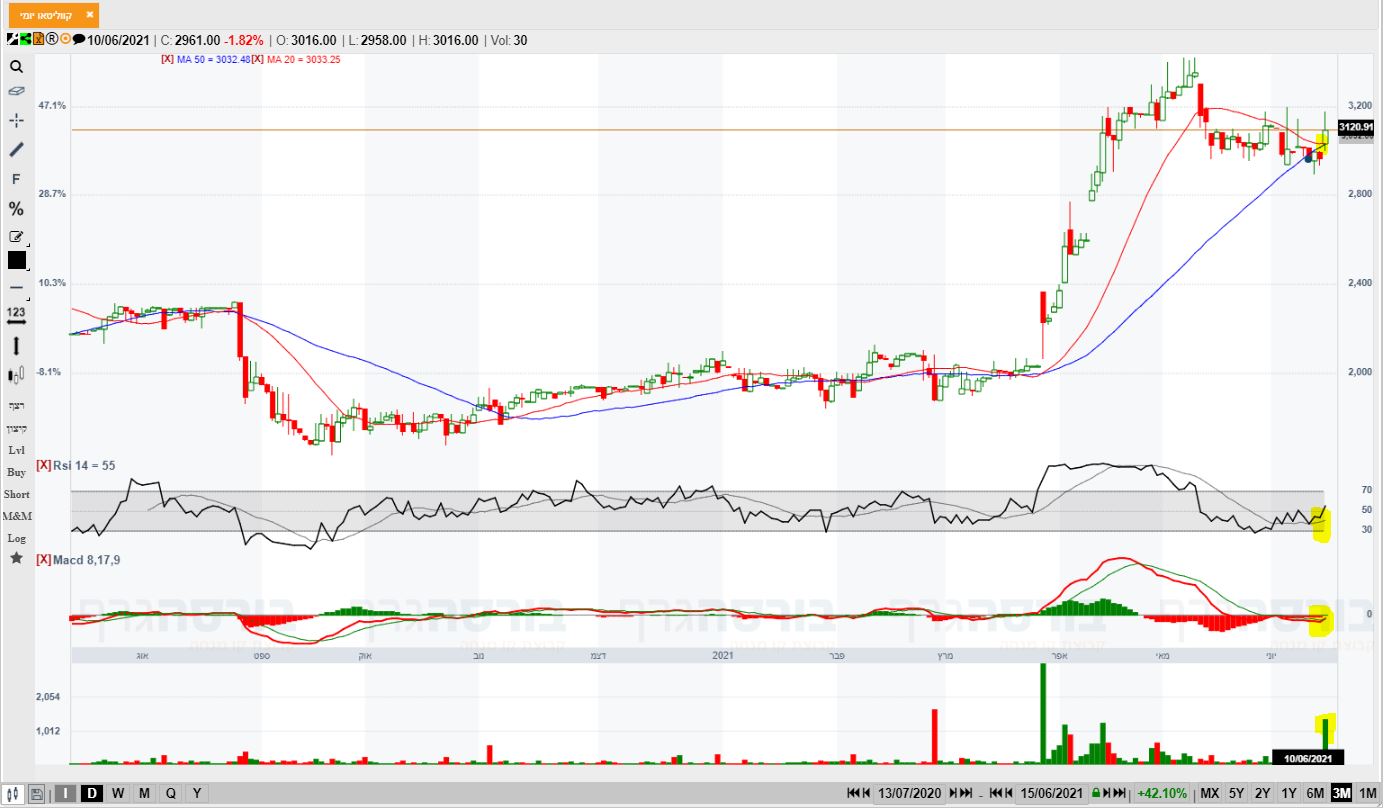The height and width of the screenshot is (809, 1387).
Task: Click the orange target circle icon
Action: coord(65,40)
